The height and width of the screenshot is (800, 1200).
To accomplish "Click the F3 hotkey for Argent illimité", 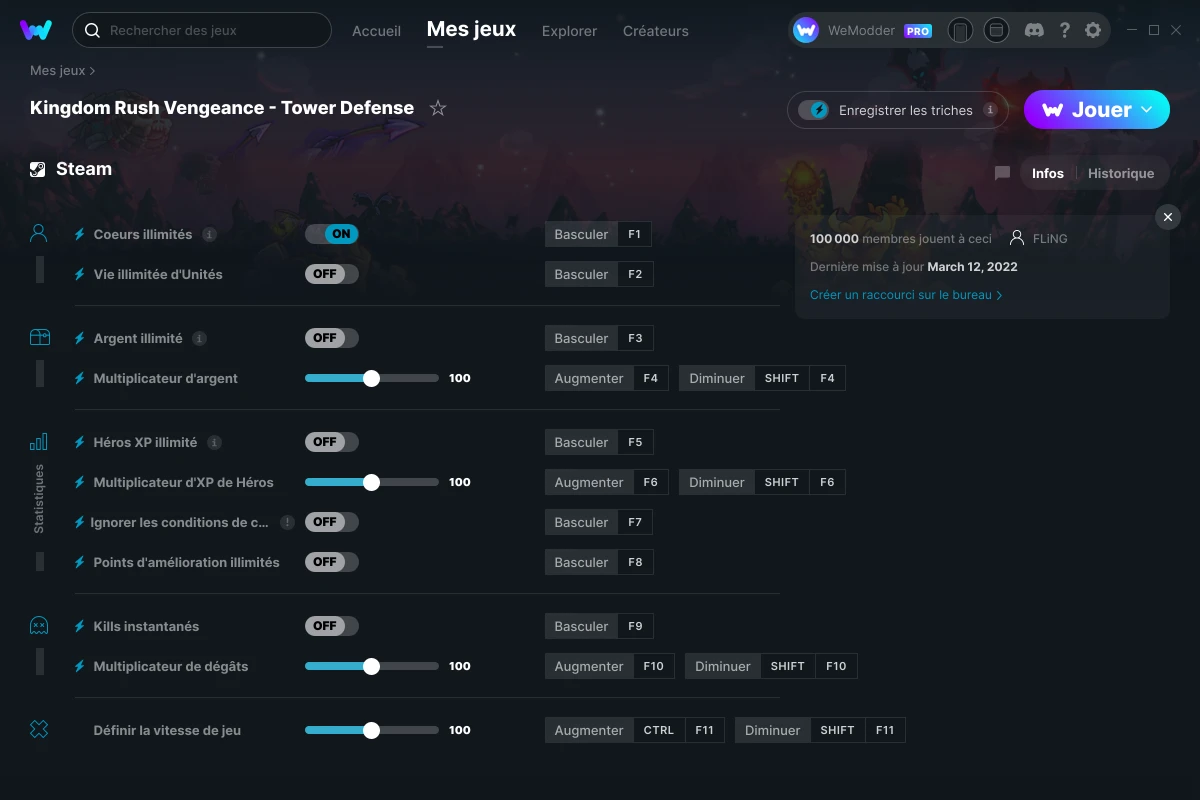I will (635, 338).
